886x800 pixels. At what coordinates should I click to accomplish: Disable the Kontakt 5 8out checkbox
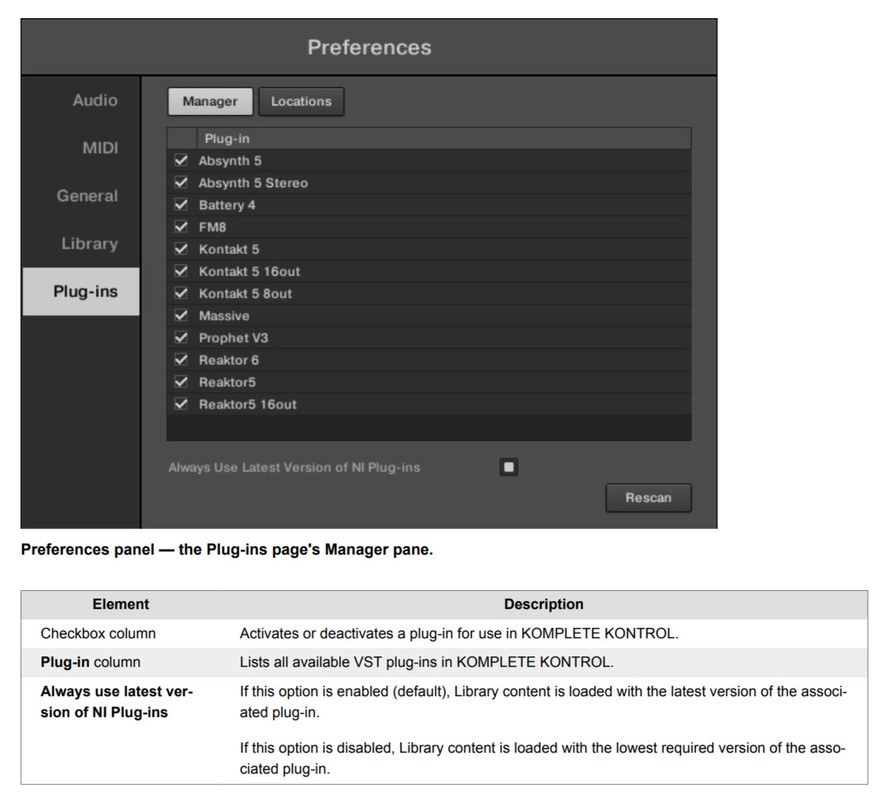click(x=181, y=293)
